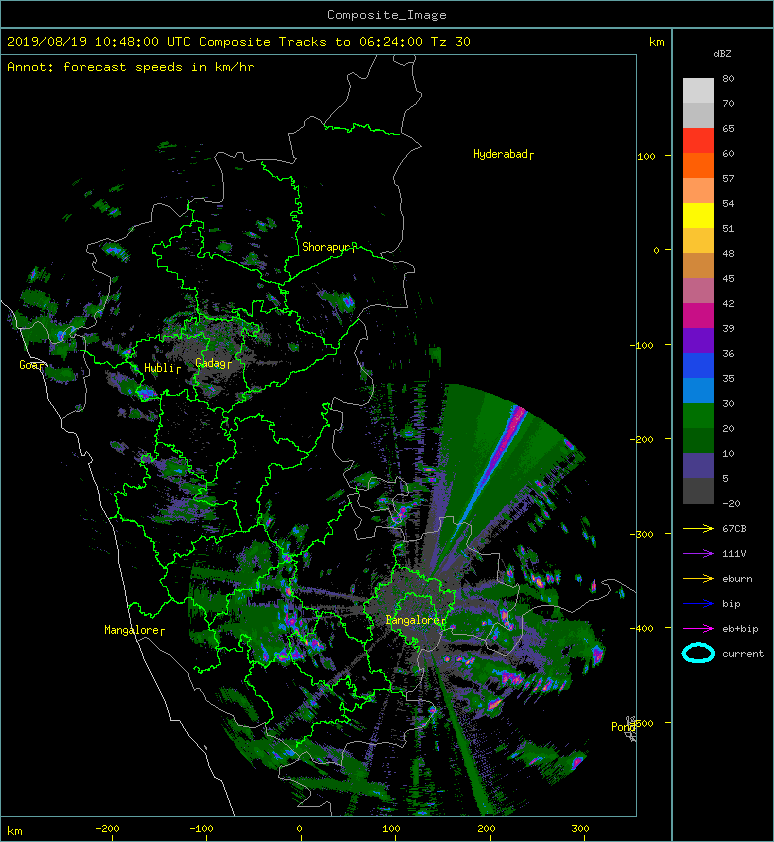Select the light blue swatch above 30
The width and height of the screenshot is (774, 842).
pyautogui.click(x=698, y=390)
